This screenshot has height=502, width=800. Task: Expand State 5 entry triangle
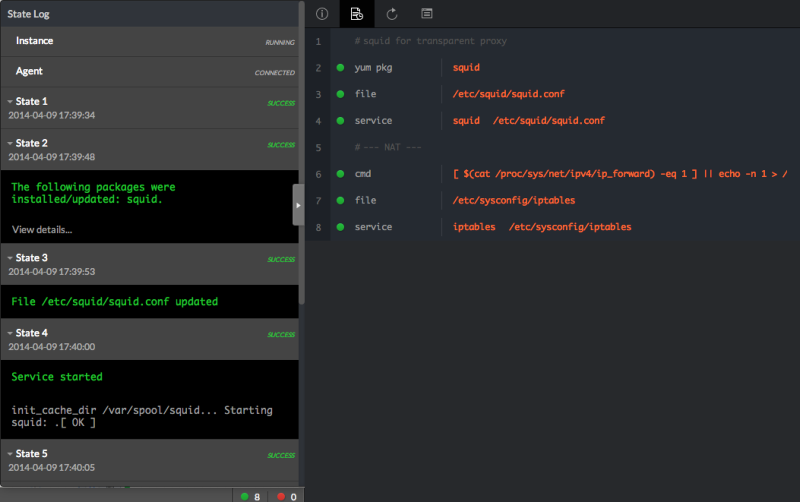click(x=10, y=454)
